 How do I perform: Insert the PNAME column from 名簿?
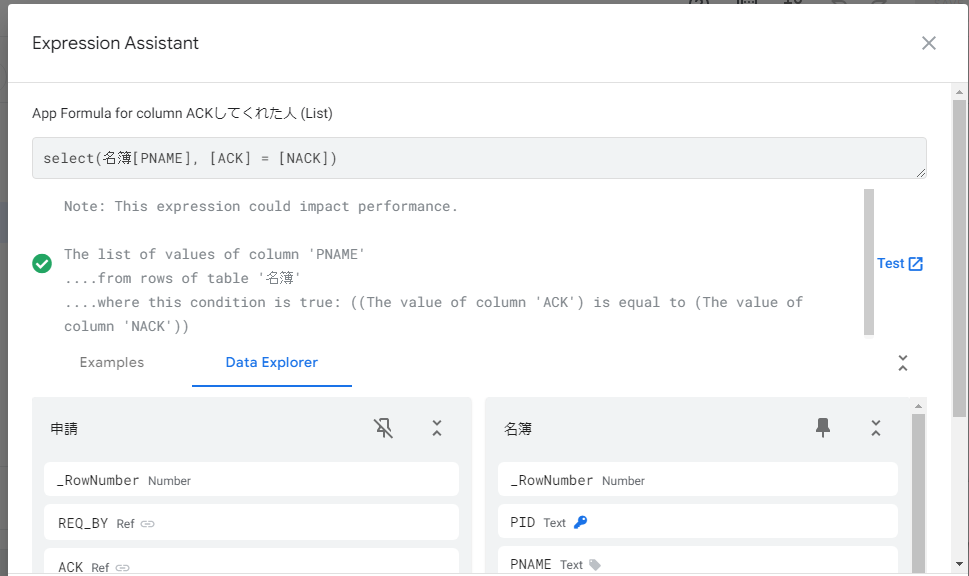[698, 561]
